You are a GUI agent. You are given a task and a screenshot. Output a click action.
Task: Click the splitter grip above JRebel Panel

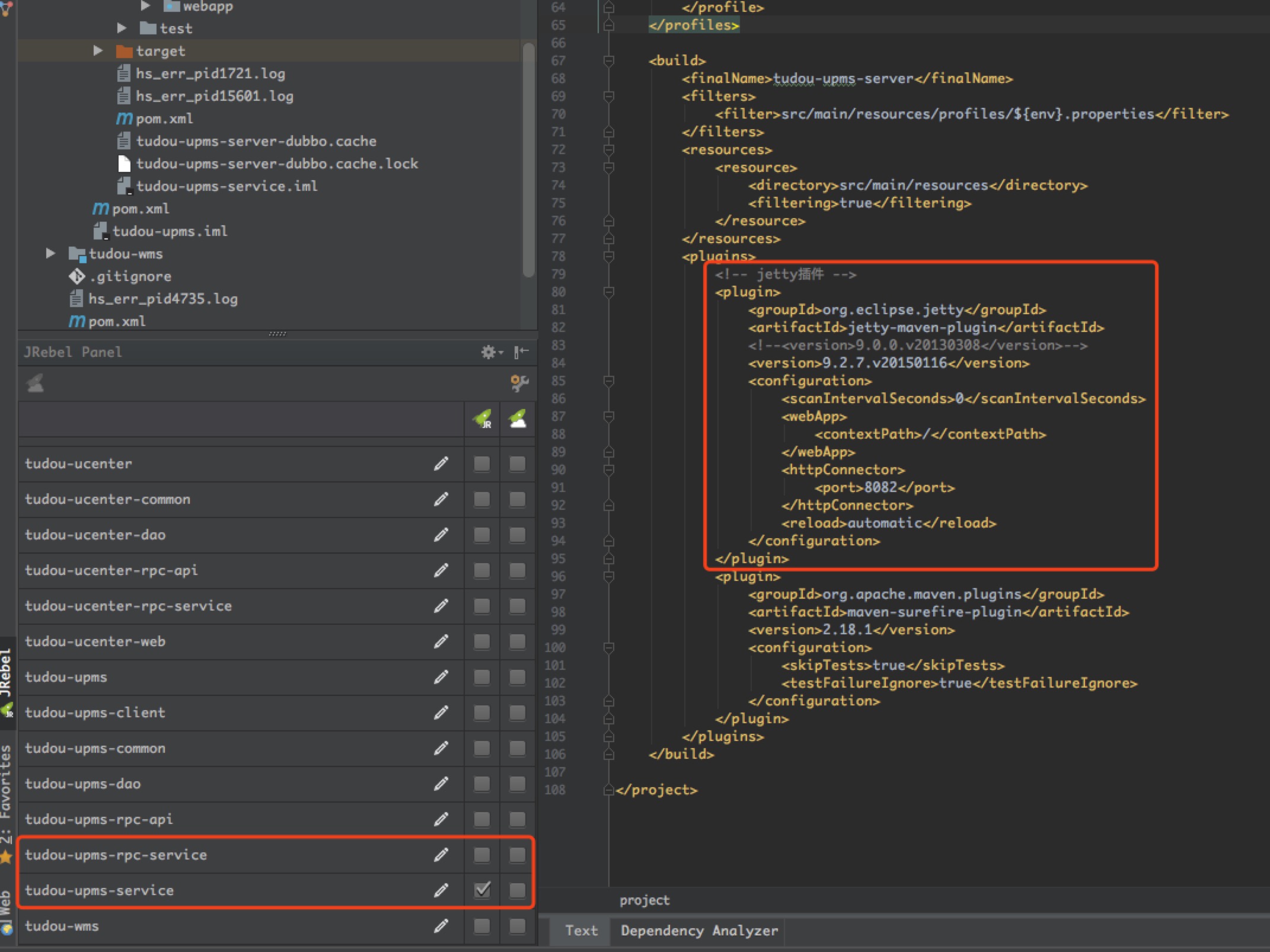point(277,334)
